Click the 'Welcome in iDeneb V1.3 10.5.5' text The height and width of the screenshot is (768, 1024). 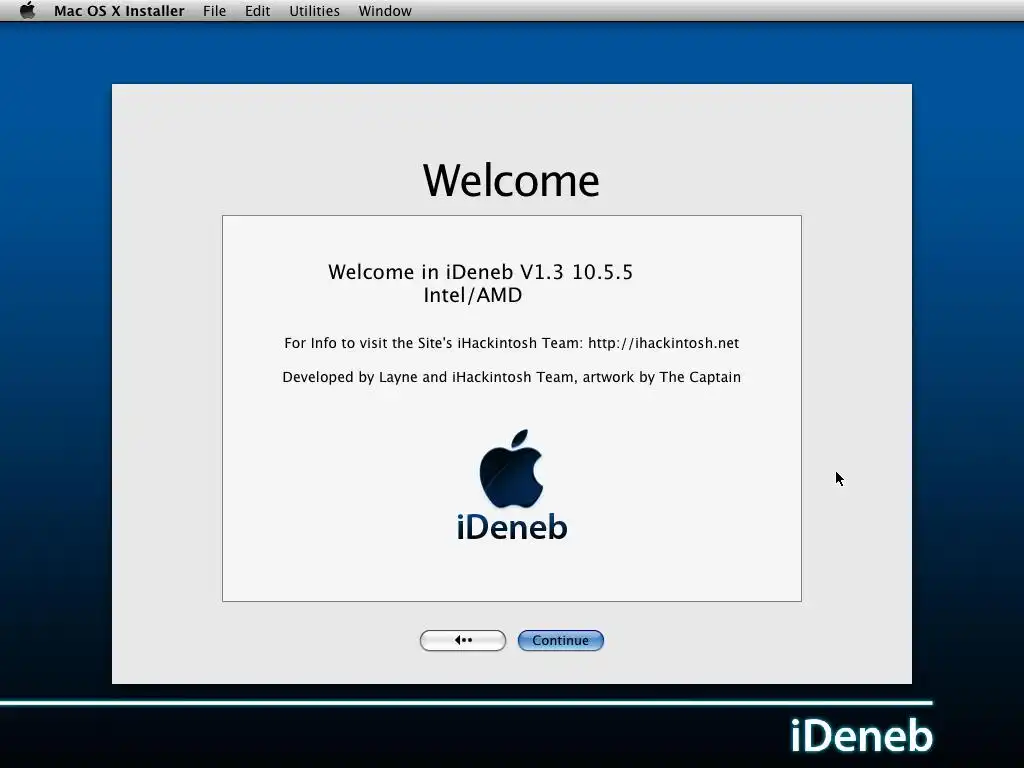coord(481,272)
